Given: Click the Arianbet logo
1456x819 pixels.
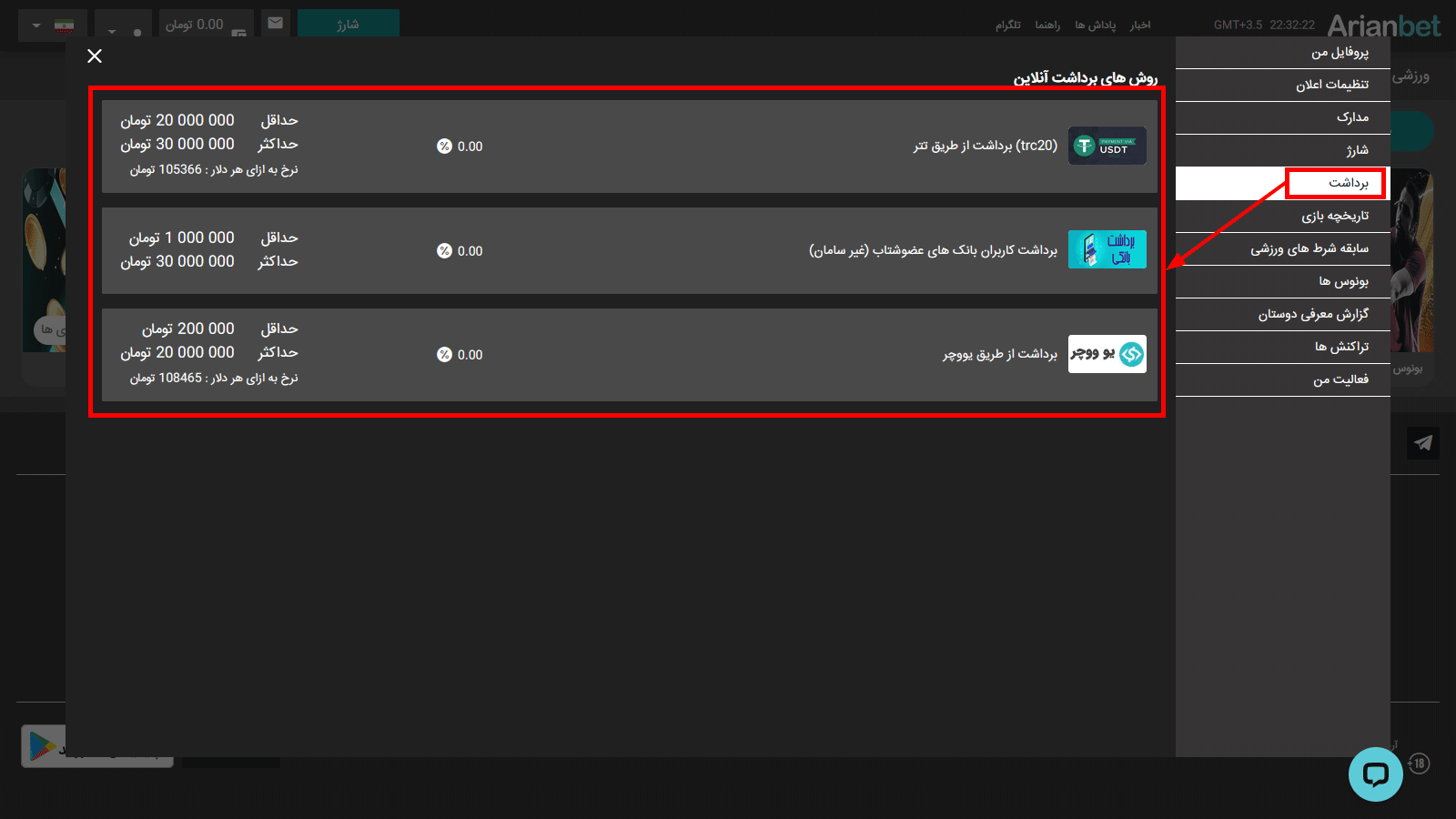Looking at the screenshot, I should (x=1383, y=25).
